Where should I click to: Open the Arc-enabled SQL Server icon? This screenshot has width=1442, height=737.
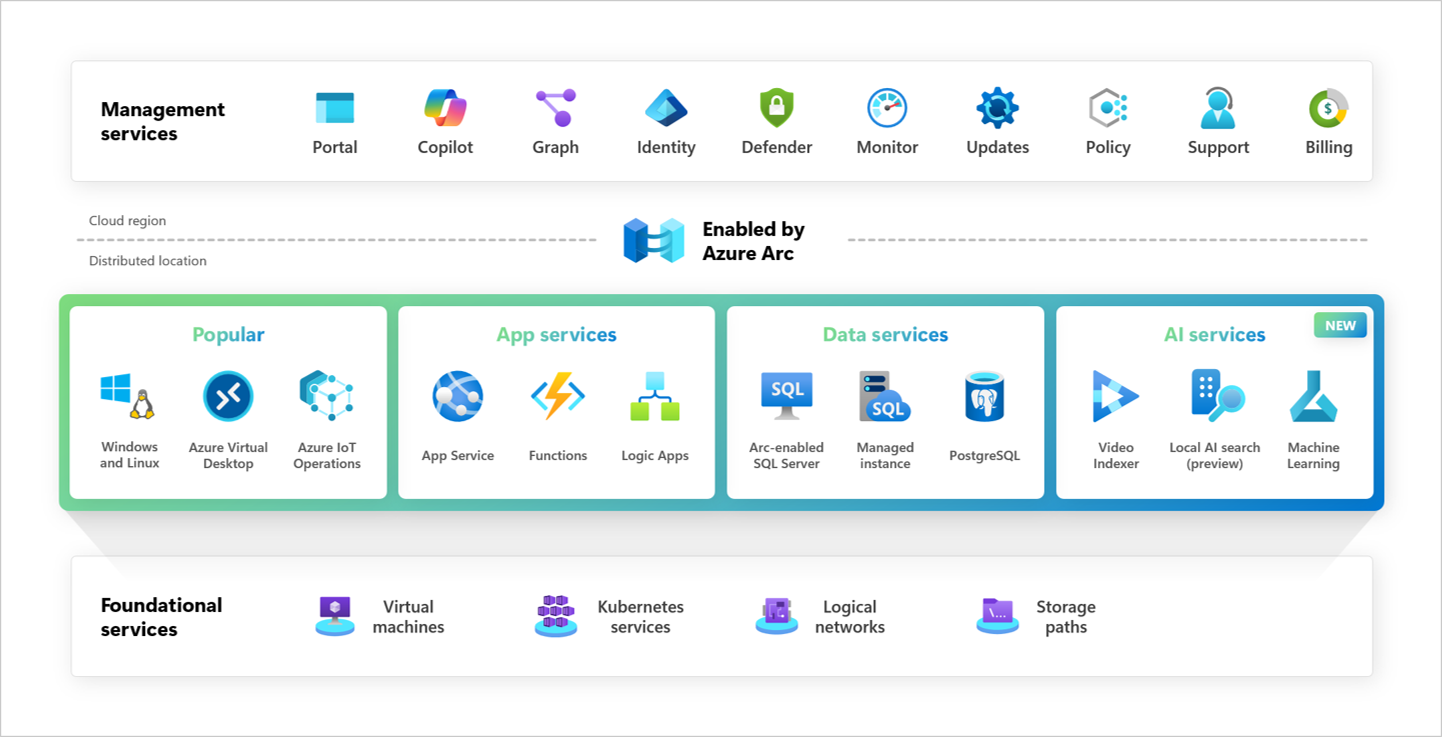(x=786, y=396)
